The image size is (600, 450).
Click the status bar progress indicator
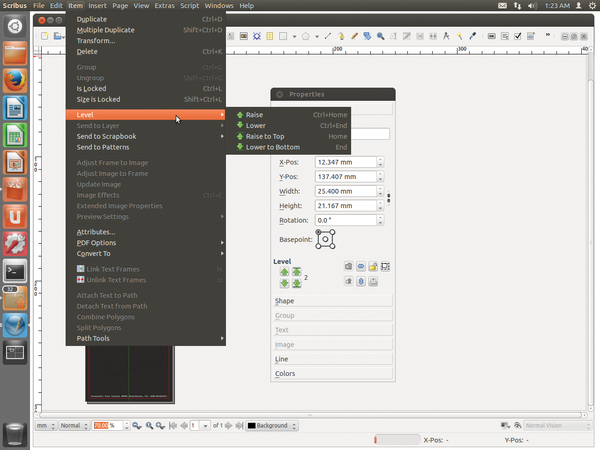coord(396,440)
